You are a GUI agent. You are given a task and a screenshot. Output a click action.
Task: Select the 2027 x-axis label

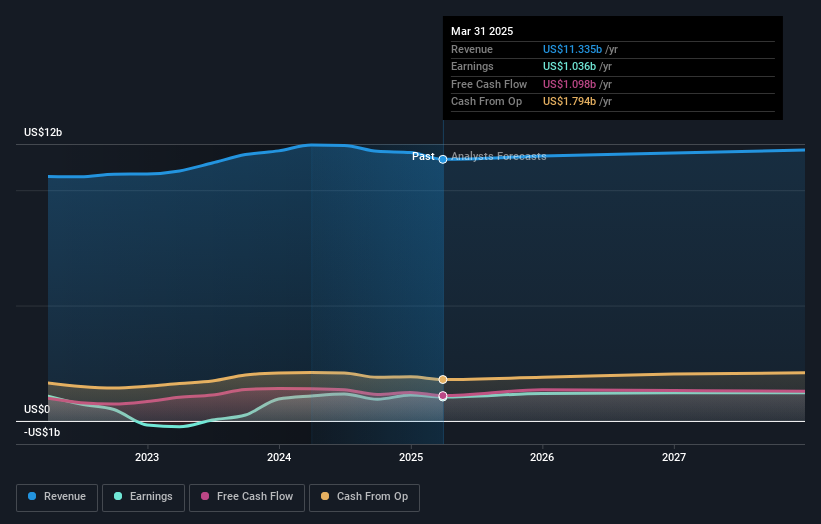click(x=674, y=458)
